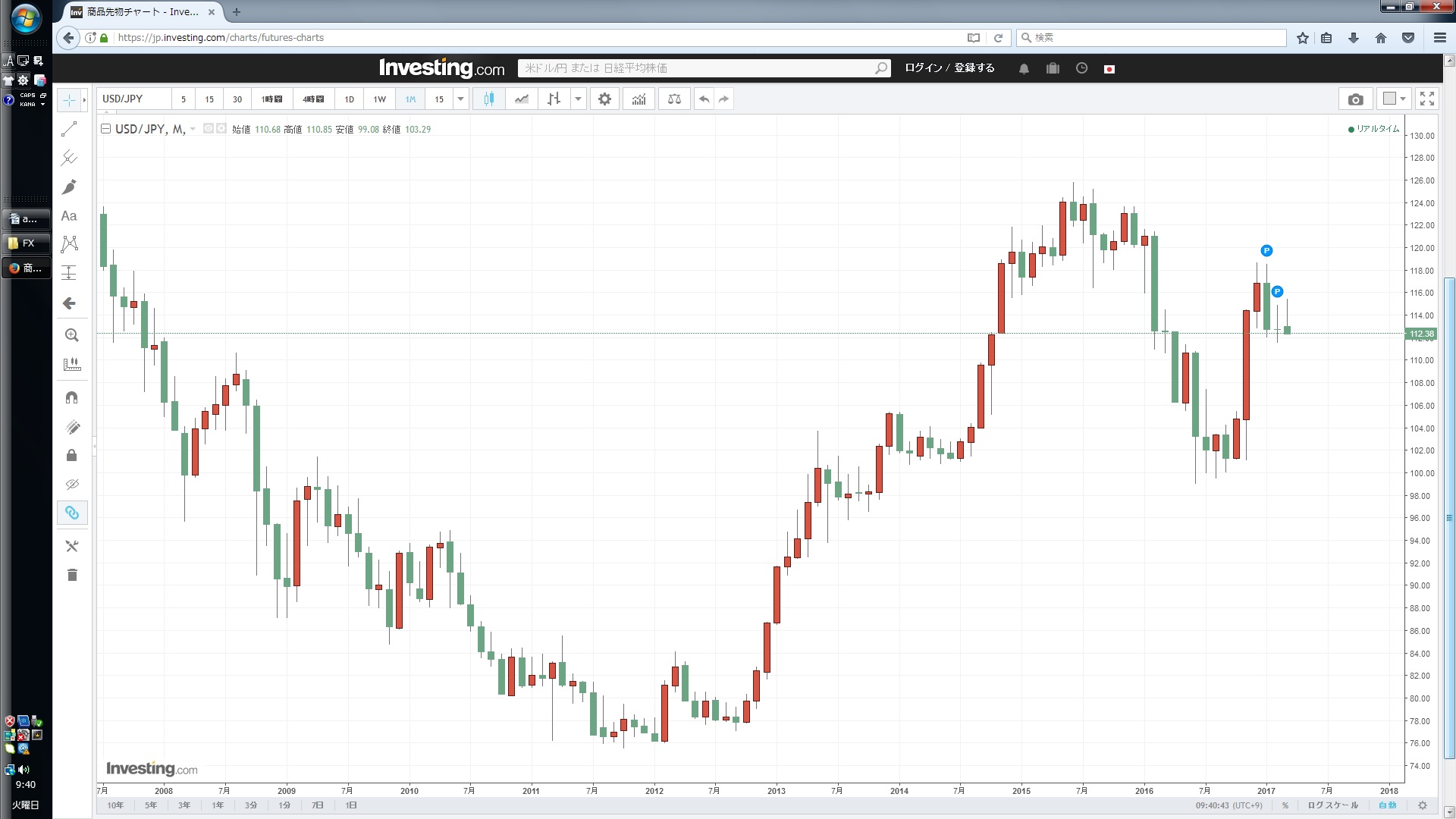Toggle 自動 auto scale
Image resolution: width=1456 pixels, height=819 pixels.
[x=1388, y=805]
